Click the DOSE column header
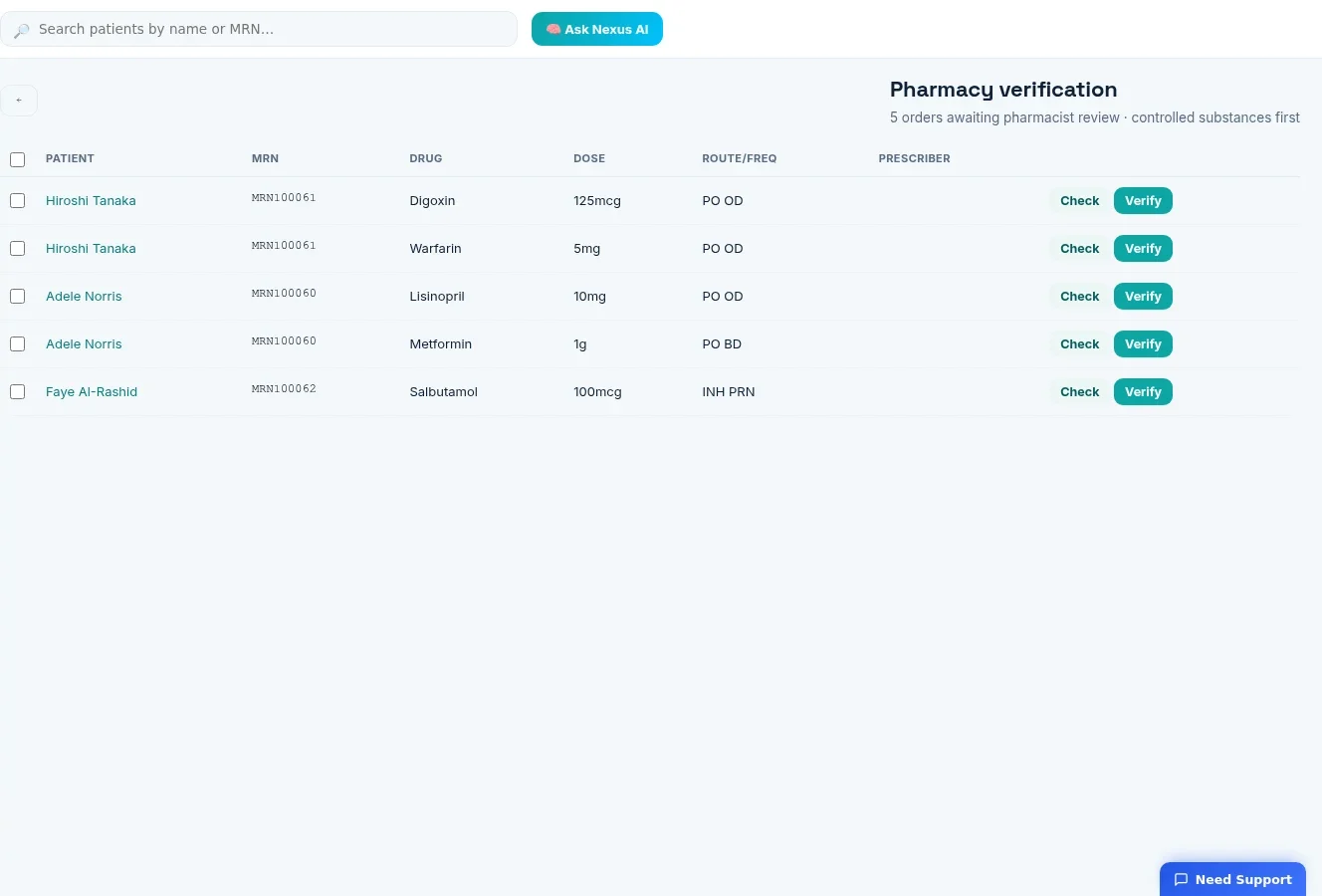Viewport: 1322px width, 896px height. 589,158
